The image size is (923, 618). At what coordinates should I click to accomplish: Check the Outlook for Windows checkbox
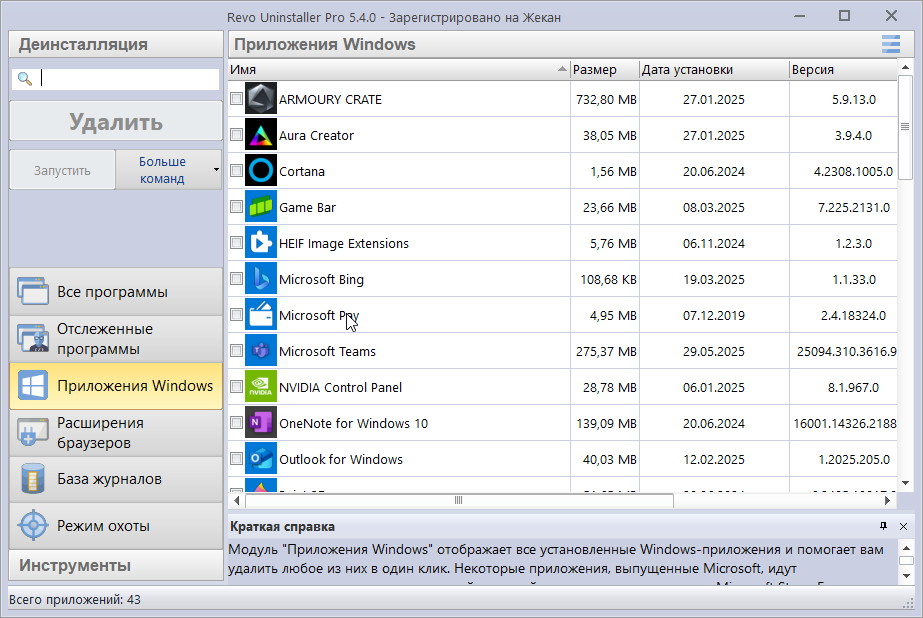[x=236, y=458]
